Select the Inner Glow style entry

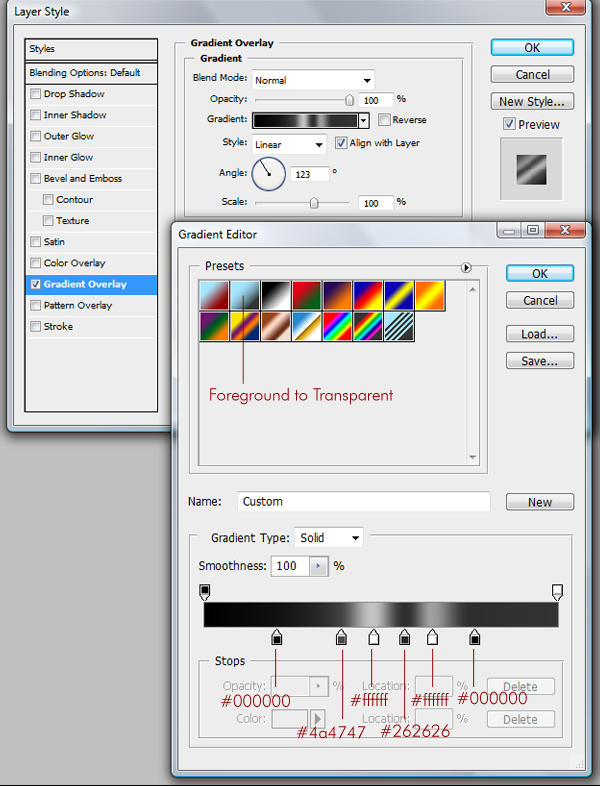pos(68,157)
